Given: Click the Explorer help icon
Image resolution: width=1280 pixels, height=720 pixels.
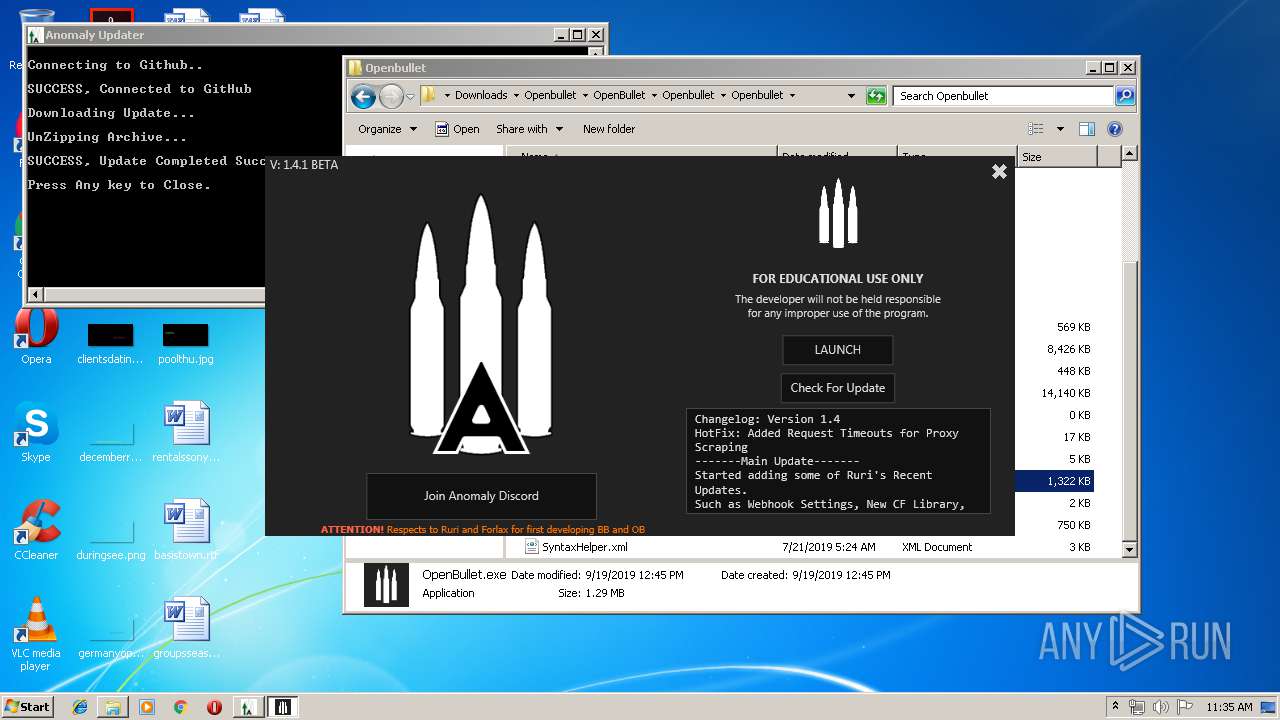Looking at the screenshot, I should click(x=1115, y=129).
